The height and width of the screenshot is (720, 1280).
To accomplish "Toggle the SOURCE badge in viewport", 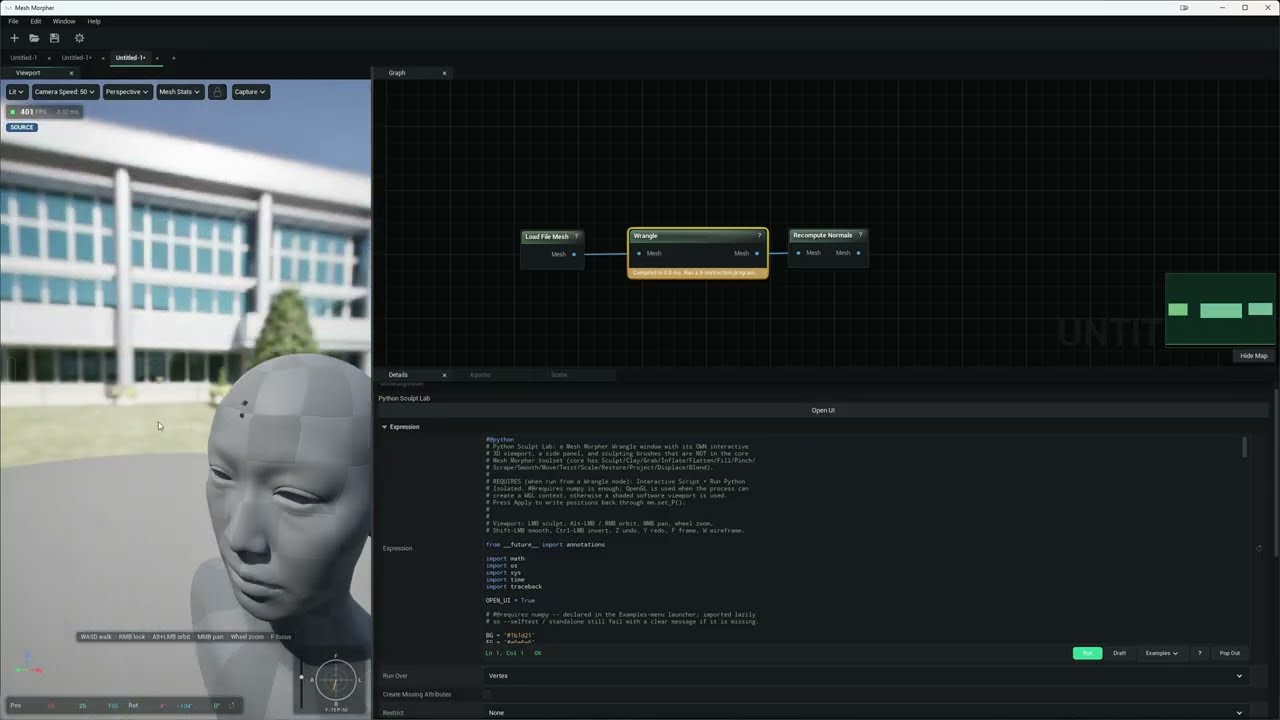I will coord(22,127).
